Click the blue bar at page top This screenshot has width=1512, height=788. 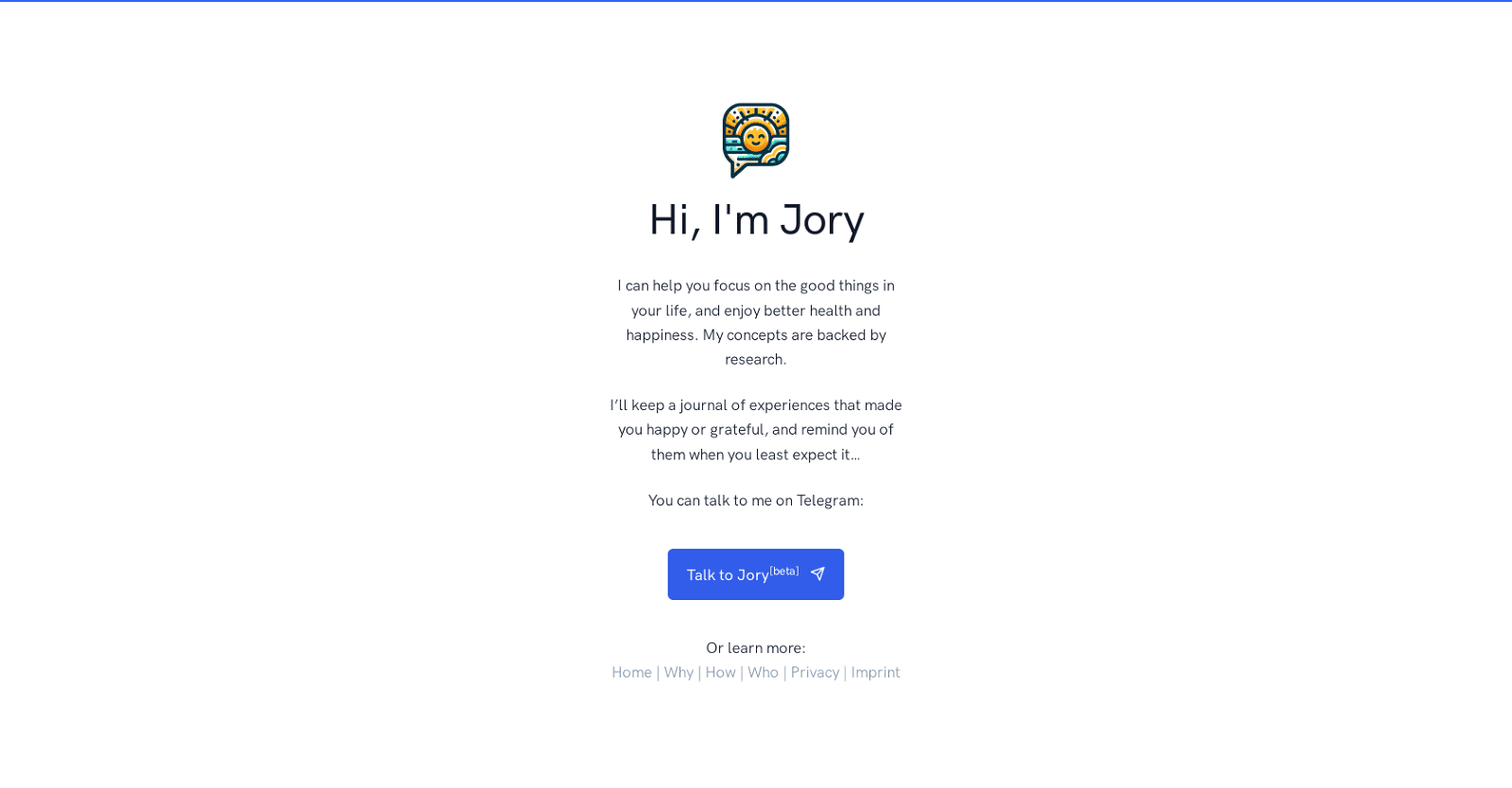756,1
